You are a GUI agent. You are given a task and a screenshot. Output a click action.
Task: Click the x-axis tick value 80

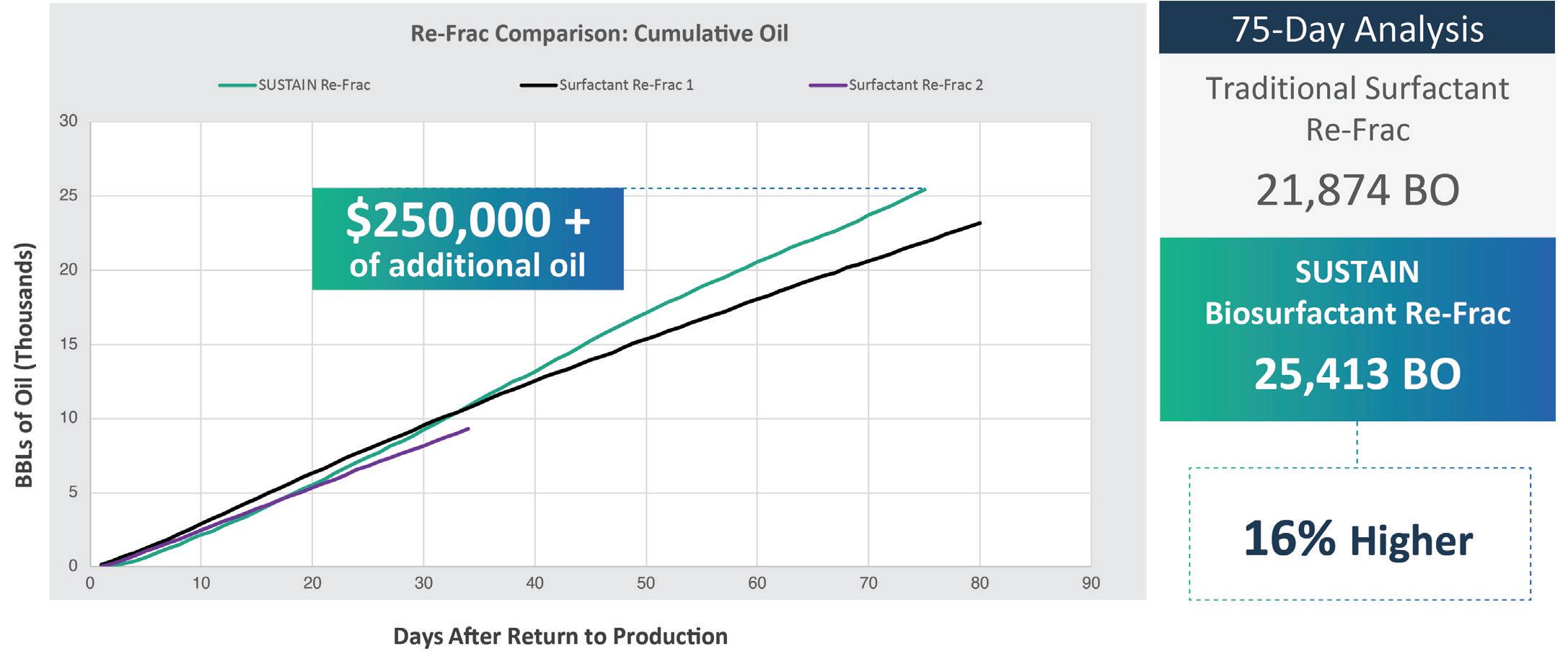tap(979, 583)
